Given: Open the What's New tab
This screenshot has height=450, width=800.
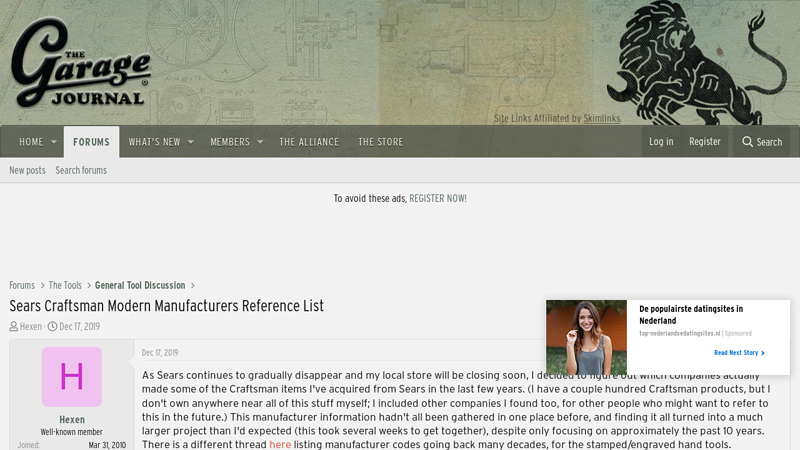Looking at the screenshot, I should 154,142.
